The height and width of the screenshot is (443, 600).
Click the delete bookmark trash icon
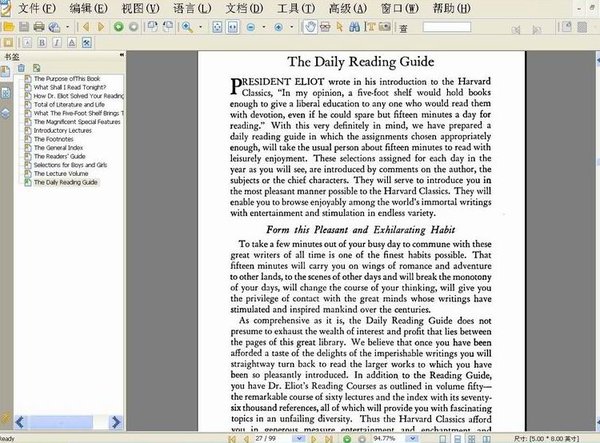point(21,68)
